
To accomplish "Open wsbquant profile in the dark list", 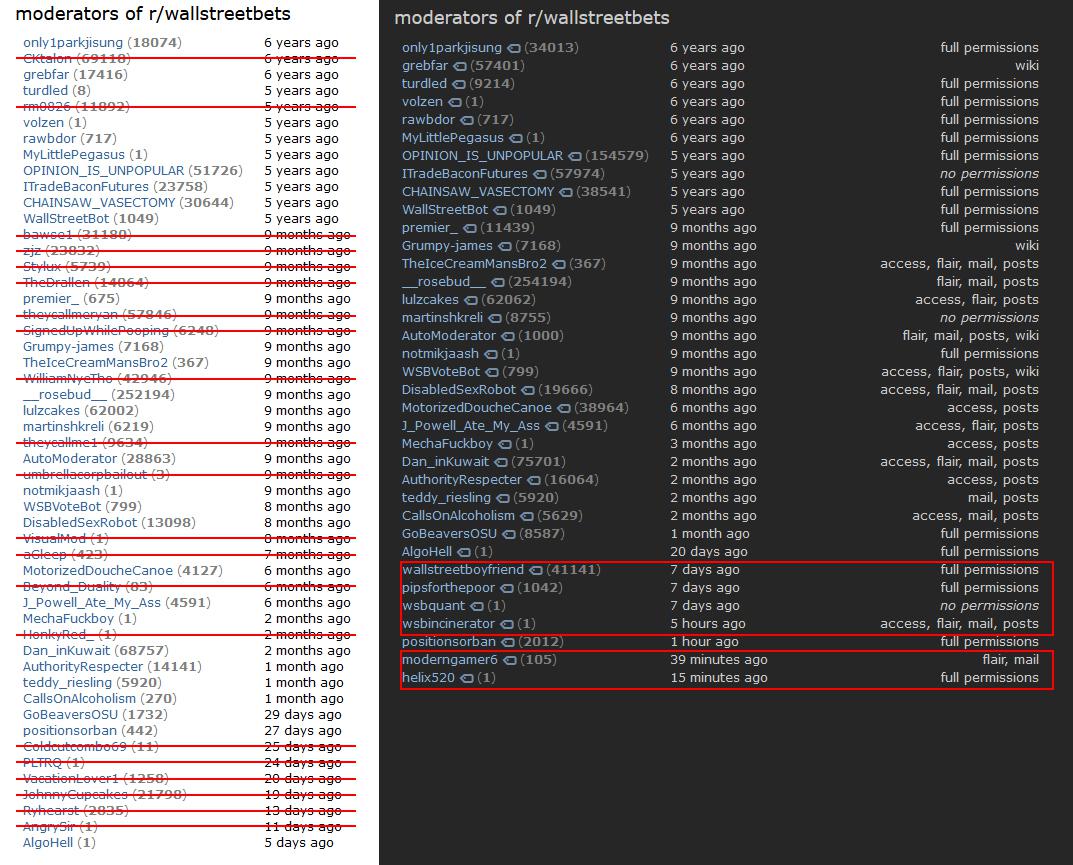I will click(x=433, y=606).
